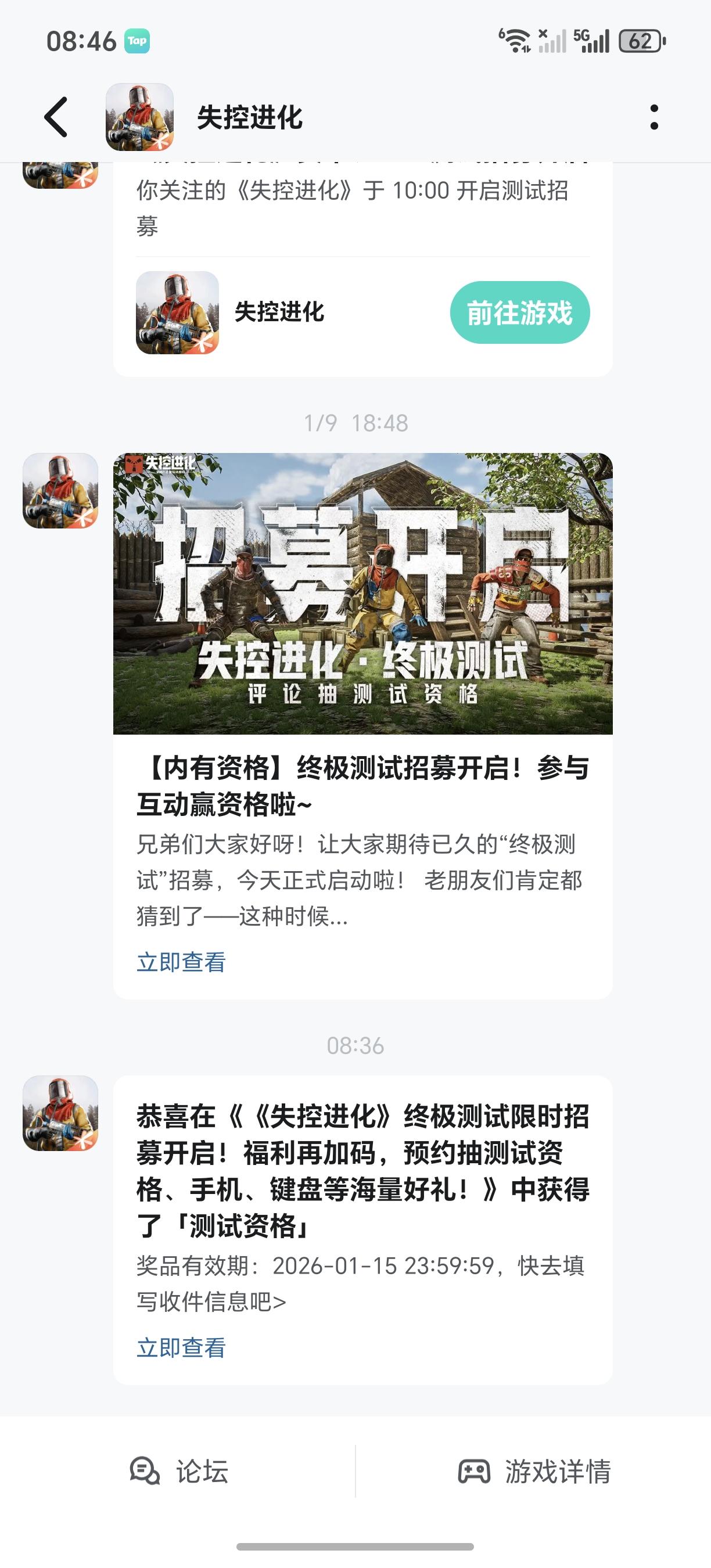The width and height of the screenshot is (711, 1568).
Task: Switch to the 论坛 tab
Action: coord(178,1471)
